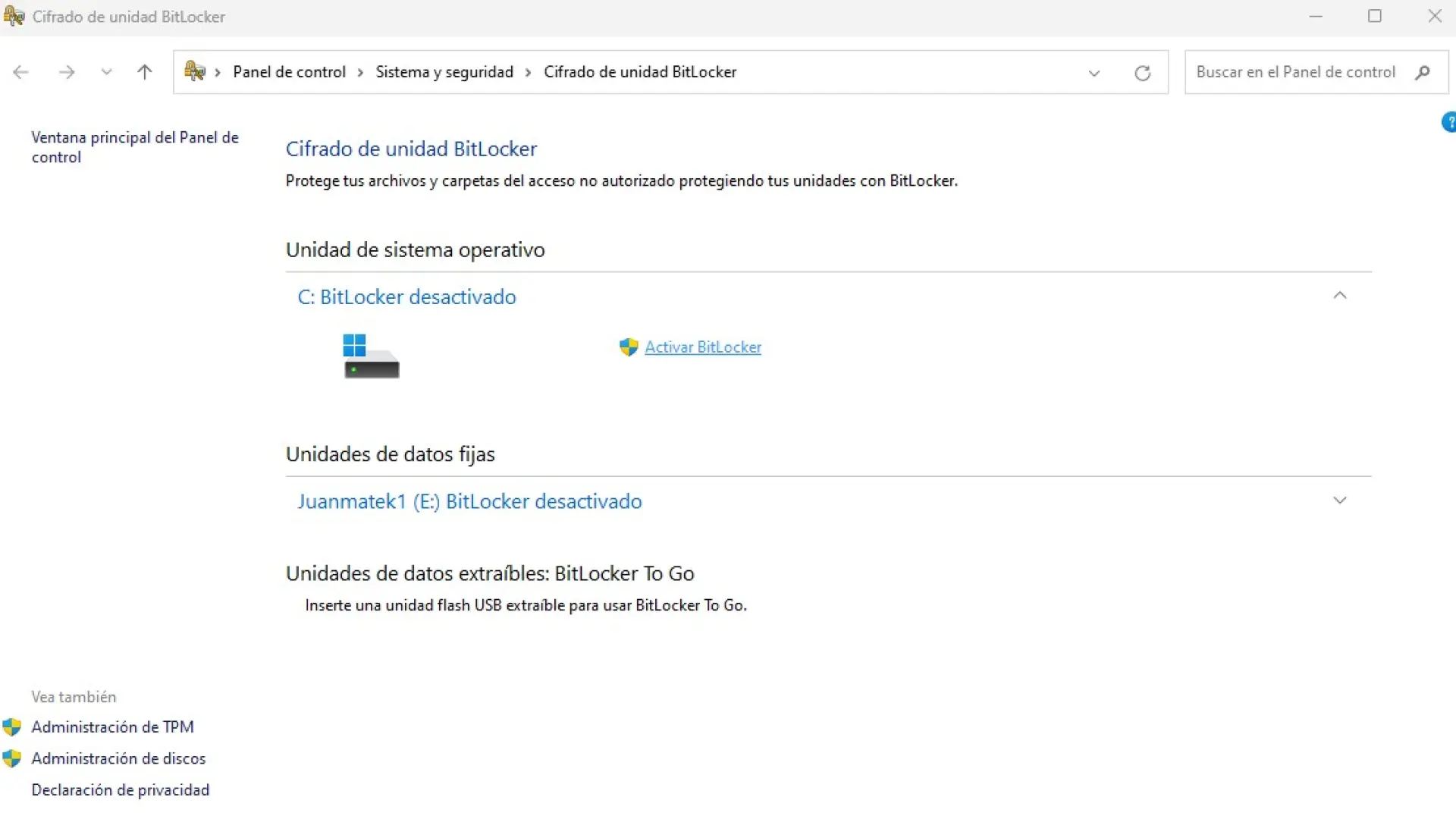Open Declaración de privacidad link
1456x819 pixels.
coord(121,790)
